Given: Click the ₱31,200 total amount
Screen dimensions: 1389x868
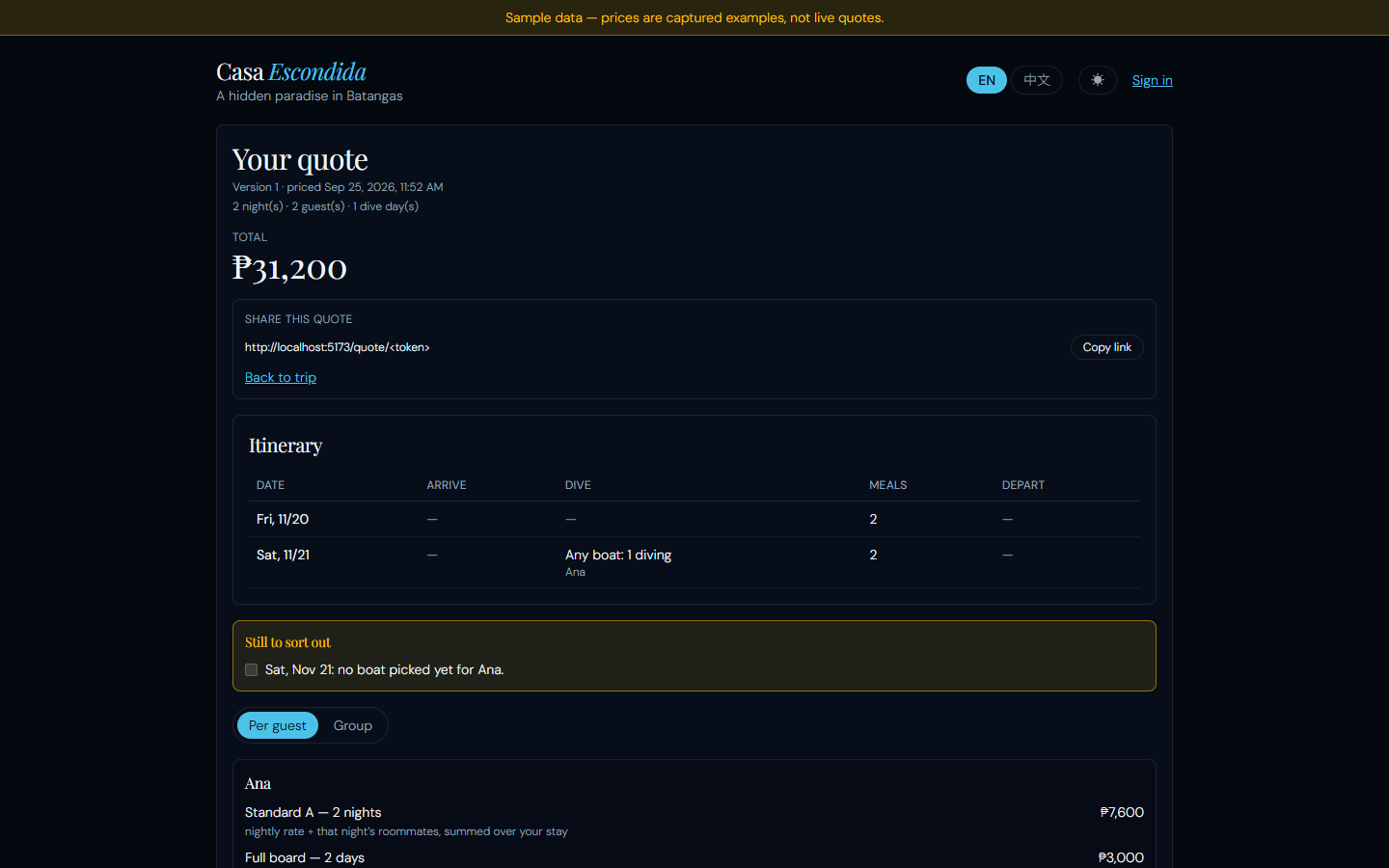Looking at the screenshot, I should pyautogui.click(x=289, y=268).
